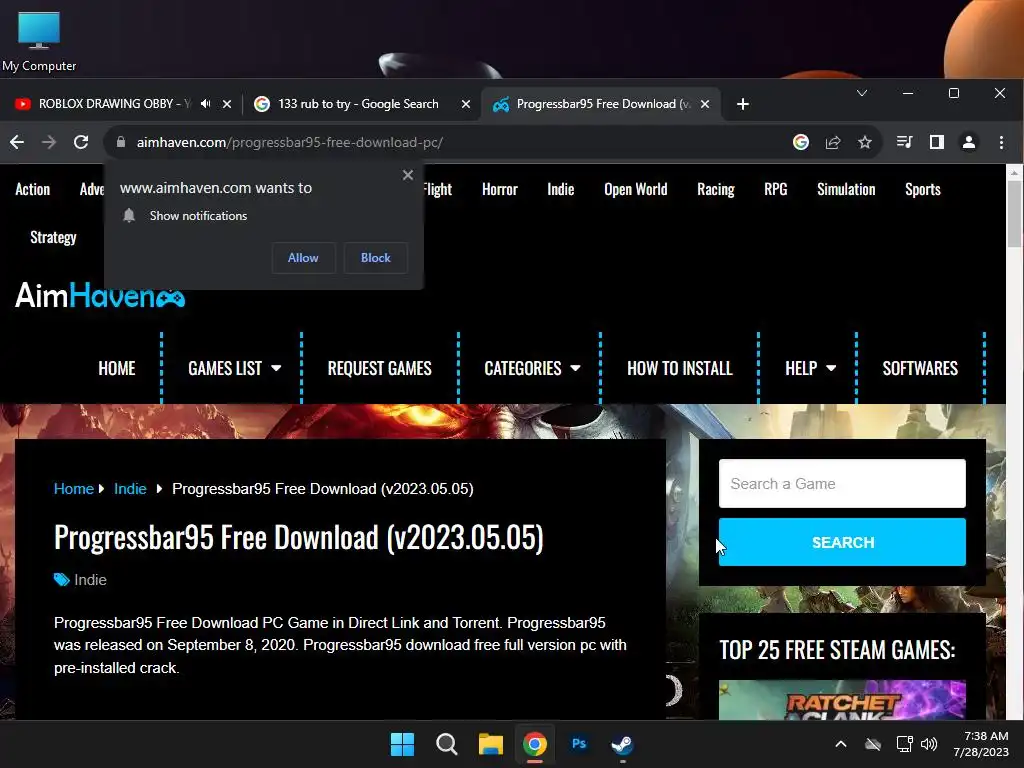Go back to the previous page

coord(18,142)
